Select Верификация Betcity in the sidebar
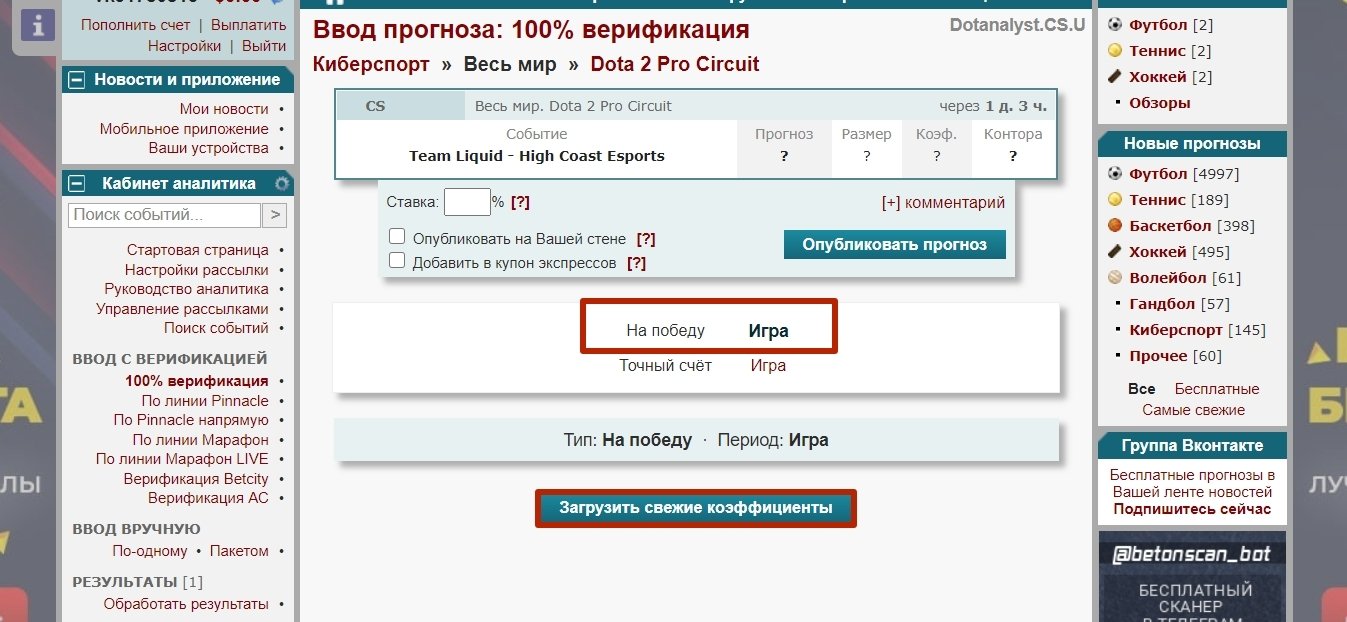The image size is (1347, 622). (196, 479)
